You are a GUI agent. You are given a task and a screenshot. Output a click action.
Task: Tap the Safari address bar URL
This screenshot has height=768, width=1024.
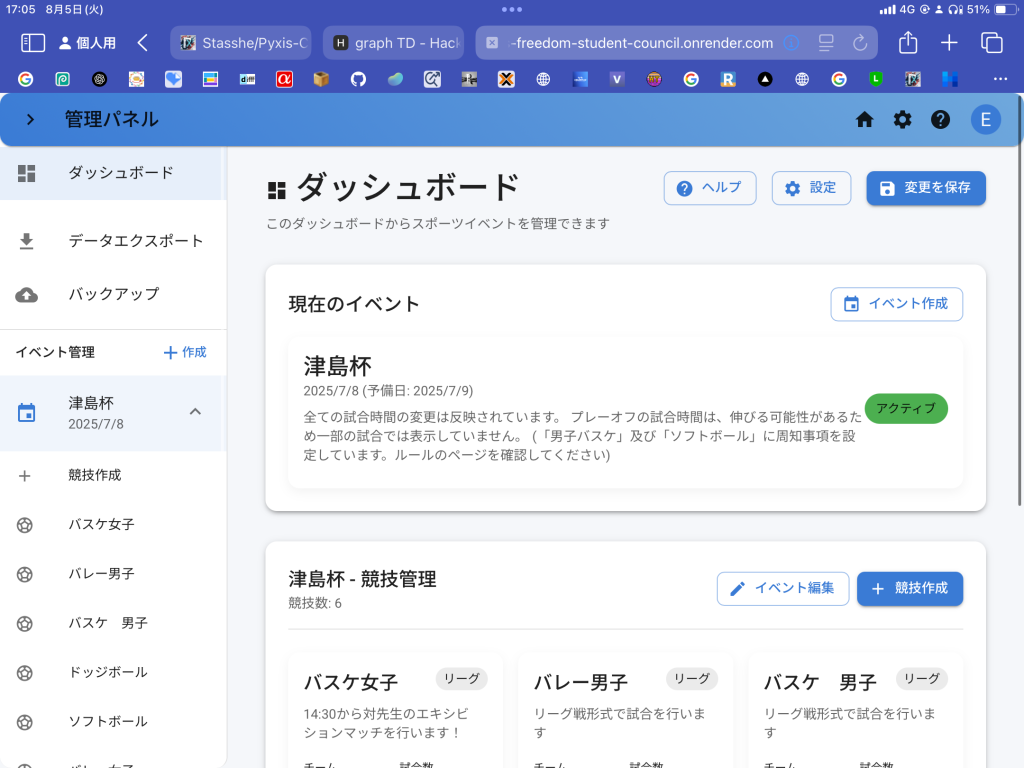tap(641, 43)
